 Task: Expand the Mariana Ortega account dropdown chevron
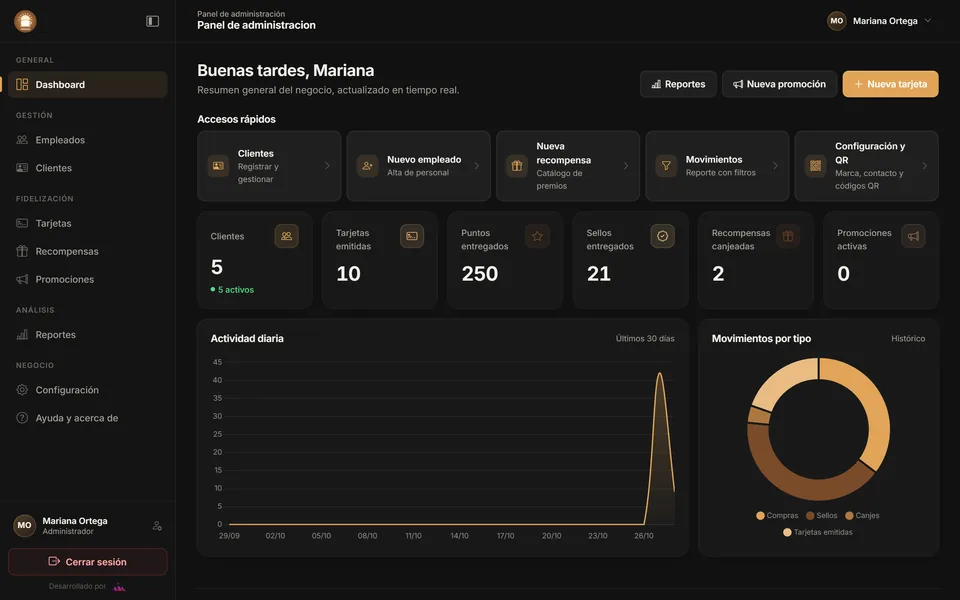[x=928, y=21]
